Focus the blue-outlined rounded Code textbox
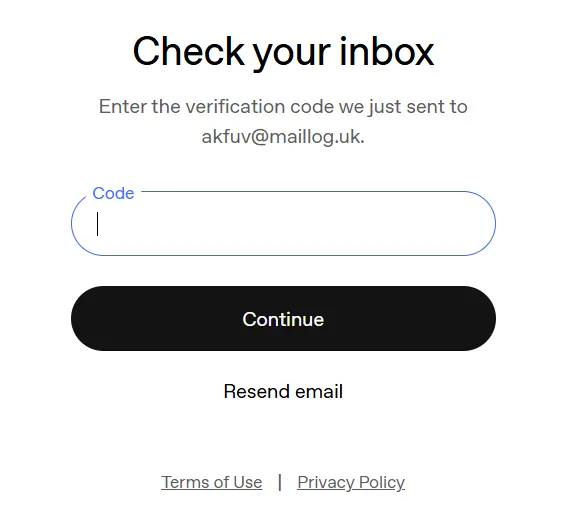This screenshot has width=572, height=523. click(x=283, y=223)
